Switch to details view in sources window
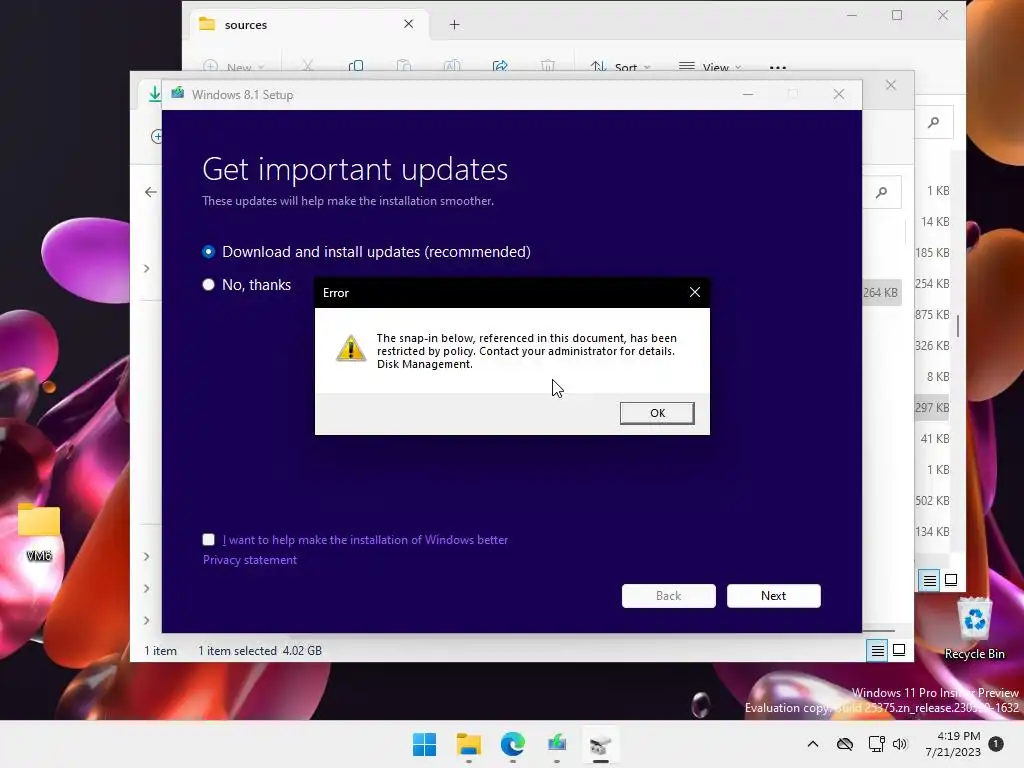The height and width of the screenshot is (768, 1024). click(x=929, y=580)
